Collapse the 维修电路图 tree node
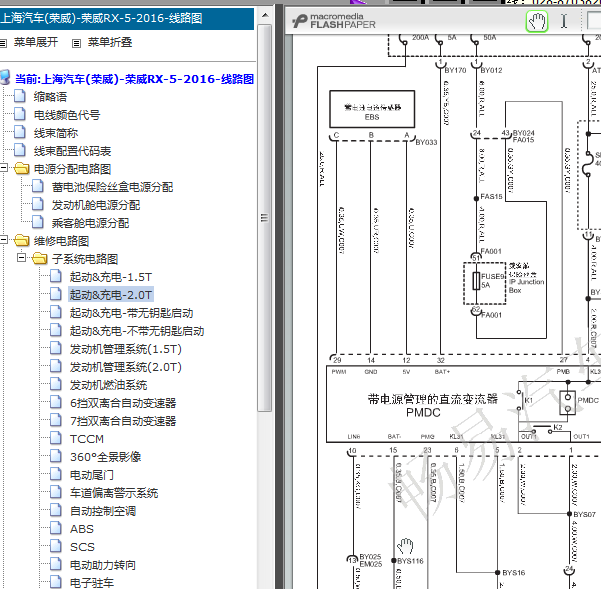Image resolution: width=601 pixels, height=589 pixels. tap(3, 240)
